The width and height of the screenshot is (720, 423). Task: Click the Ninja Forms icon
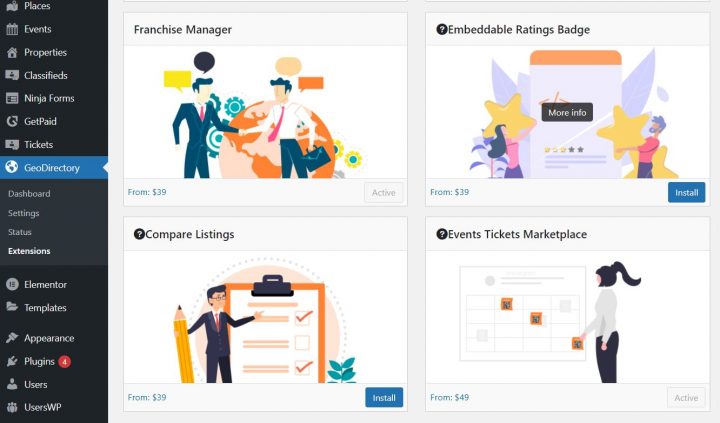pos(12,98)
